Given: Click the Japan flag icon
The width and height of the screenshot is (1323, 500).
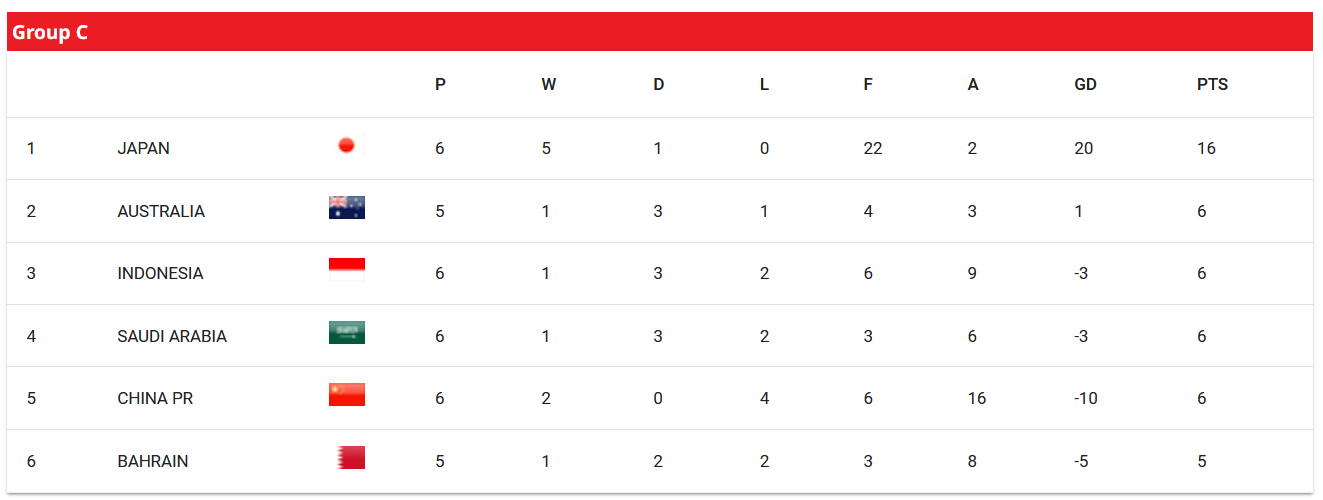Looking at the screenshot, I should [347, 145].
